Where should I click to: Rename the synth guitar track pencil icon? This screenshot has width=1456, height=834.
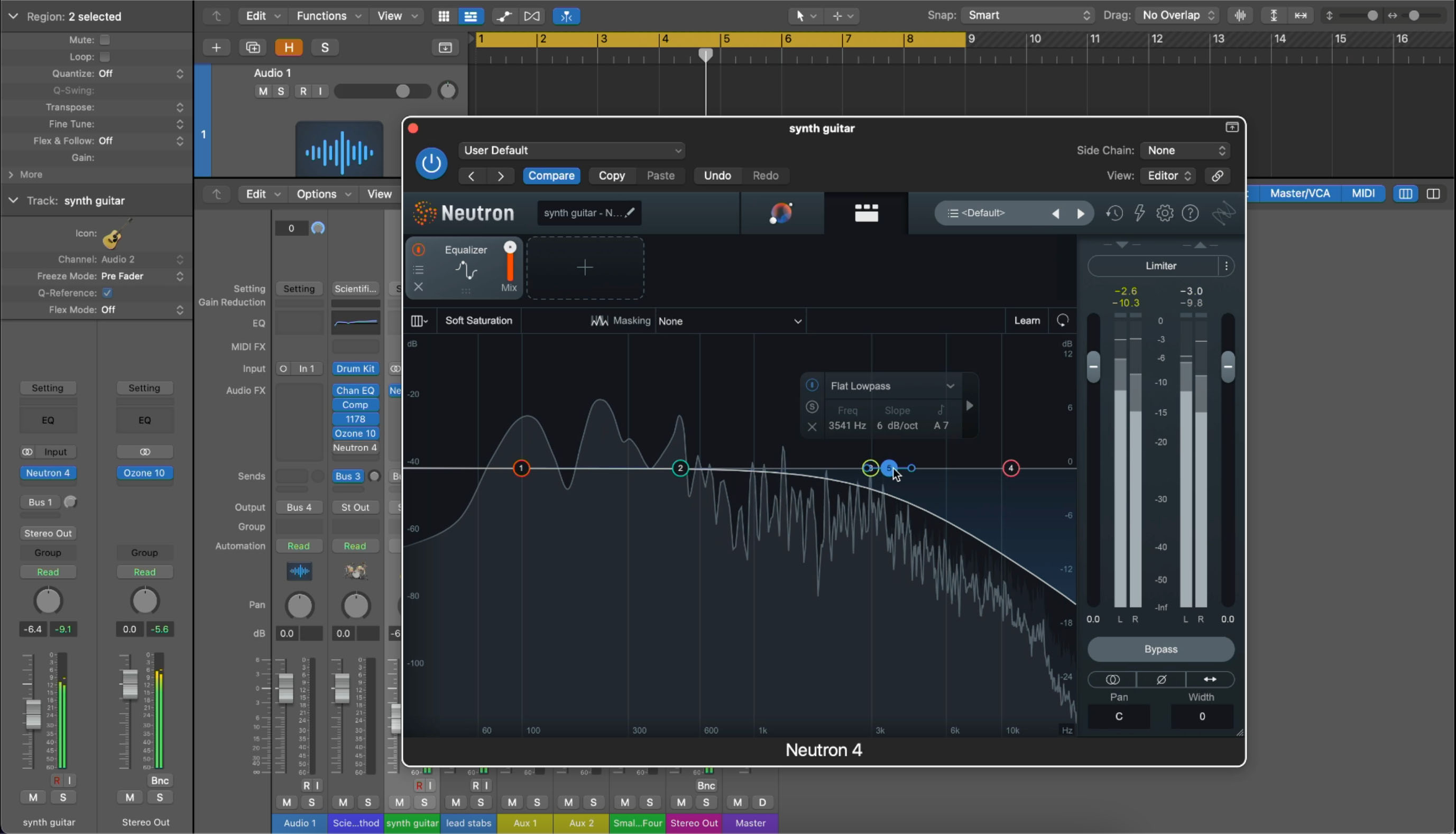click(x=629, y=212)
